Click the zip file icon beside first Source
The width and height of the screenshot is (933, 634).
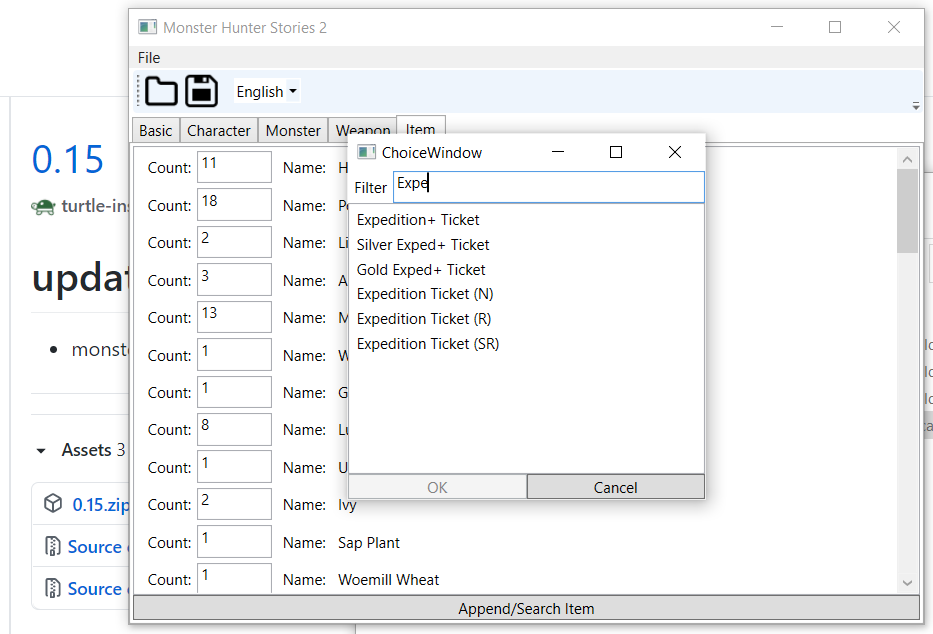pos(52,545)
